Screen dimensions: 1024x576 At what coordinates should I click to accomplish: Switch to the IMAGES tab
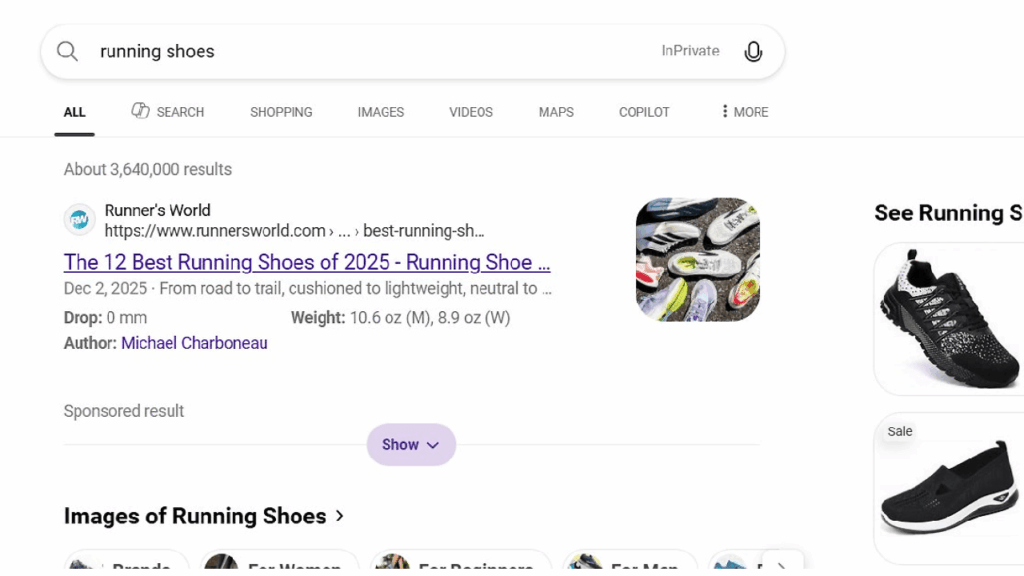[x=380, y=112]
